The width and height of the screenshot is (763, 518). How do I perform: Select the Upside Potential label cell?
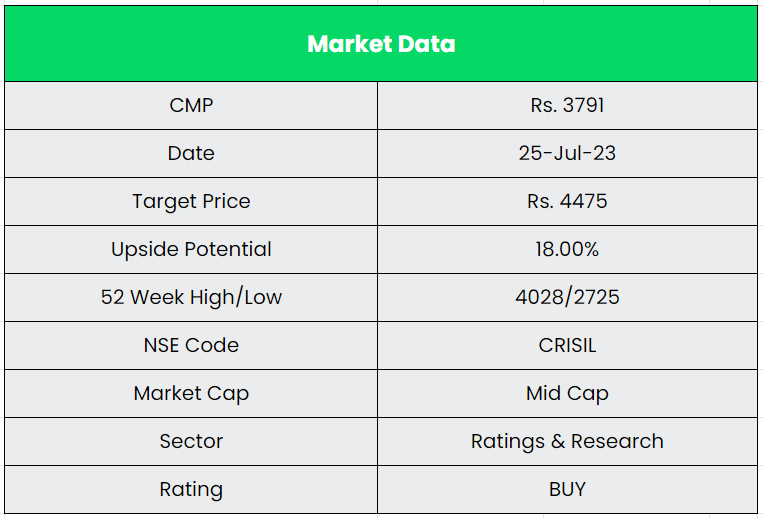coord(191,249)
